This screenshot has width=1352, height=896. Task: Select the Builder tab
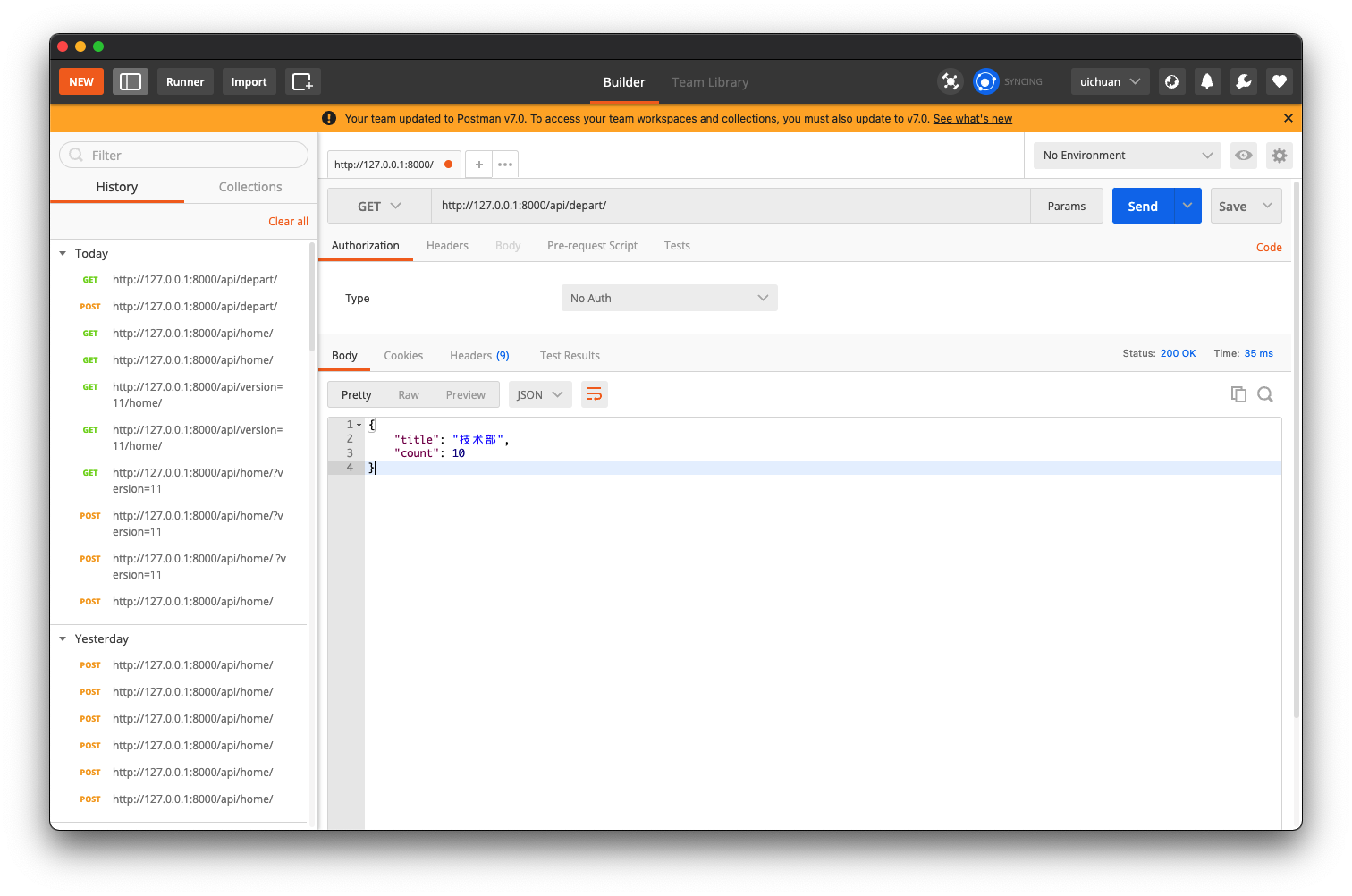tap(624, 82)
